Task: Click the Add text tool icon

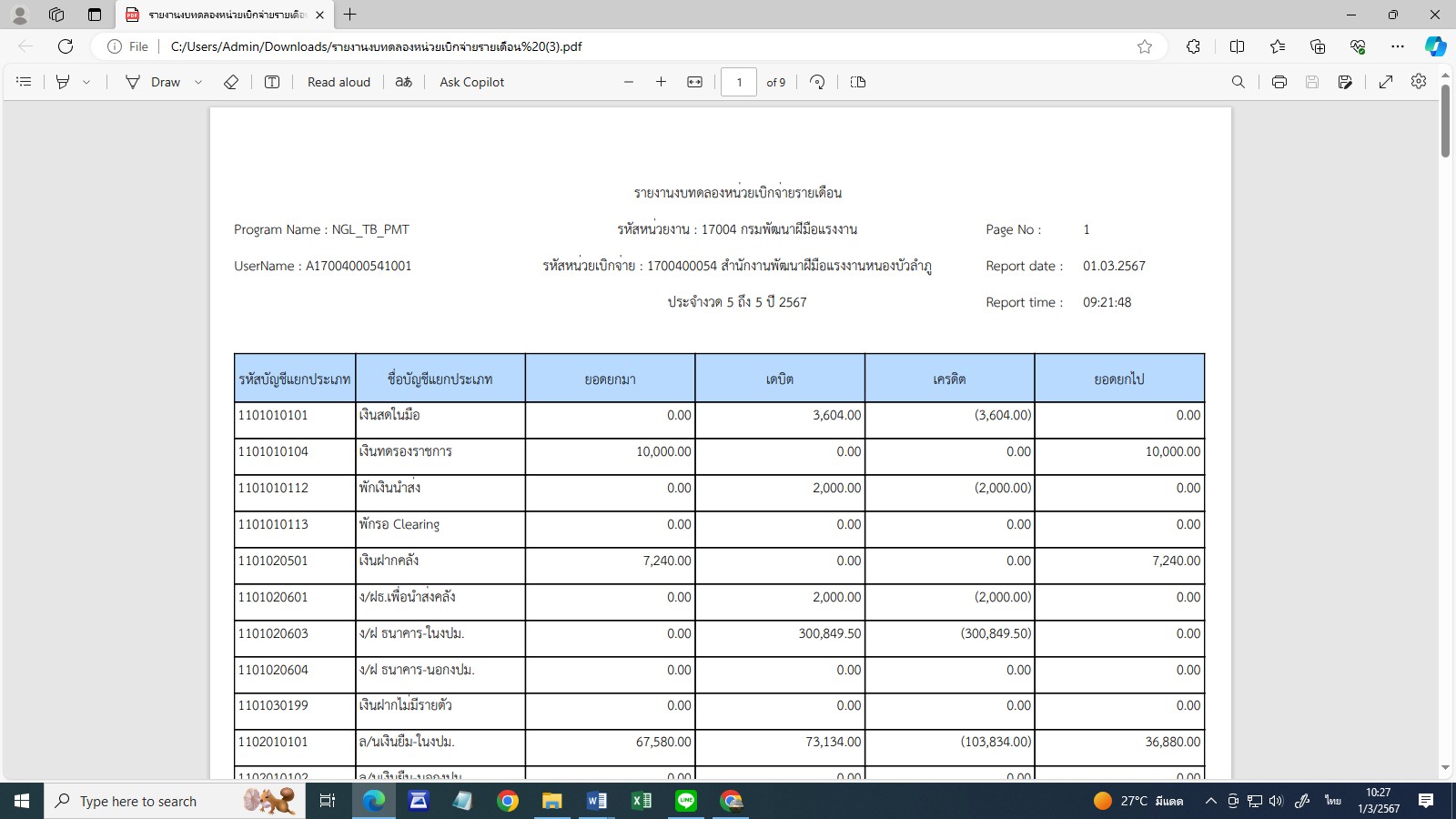Action: tap(272, 82)
